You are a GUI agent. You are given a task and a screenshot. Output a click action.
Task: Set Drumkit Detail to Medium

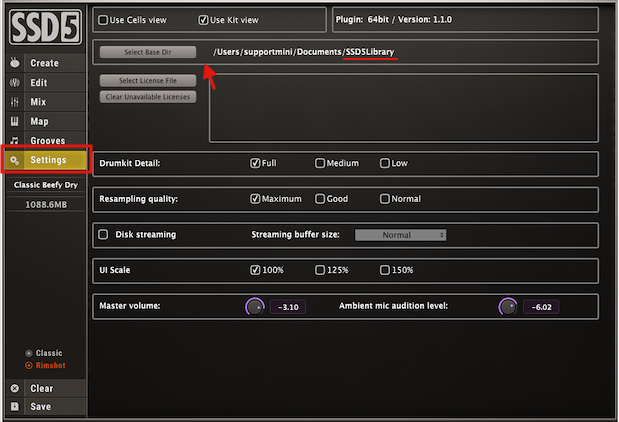tap(320, 163)
